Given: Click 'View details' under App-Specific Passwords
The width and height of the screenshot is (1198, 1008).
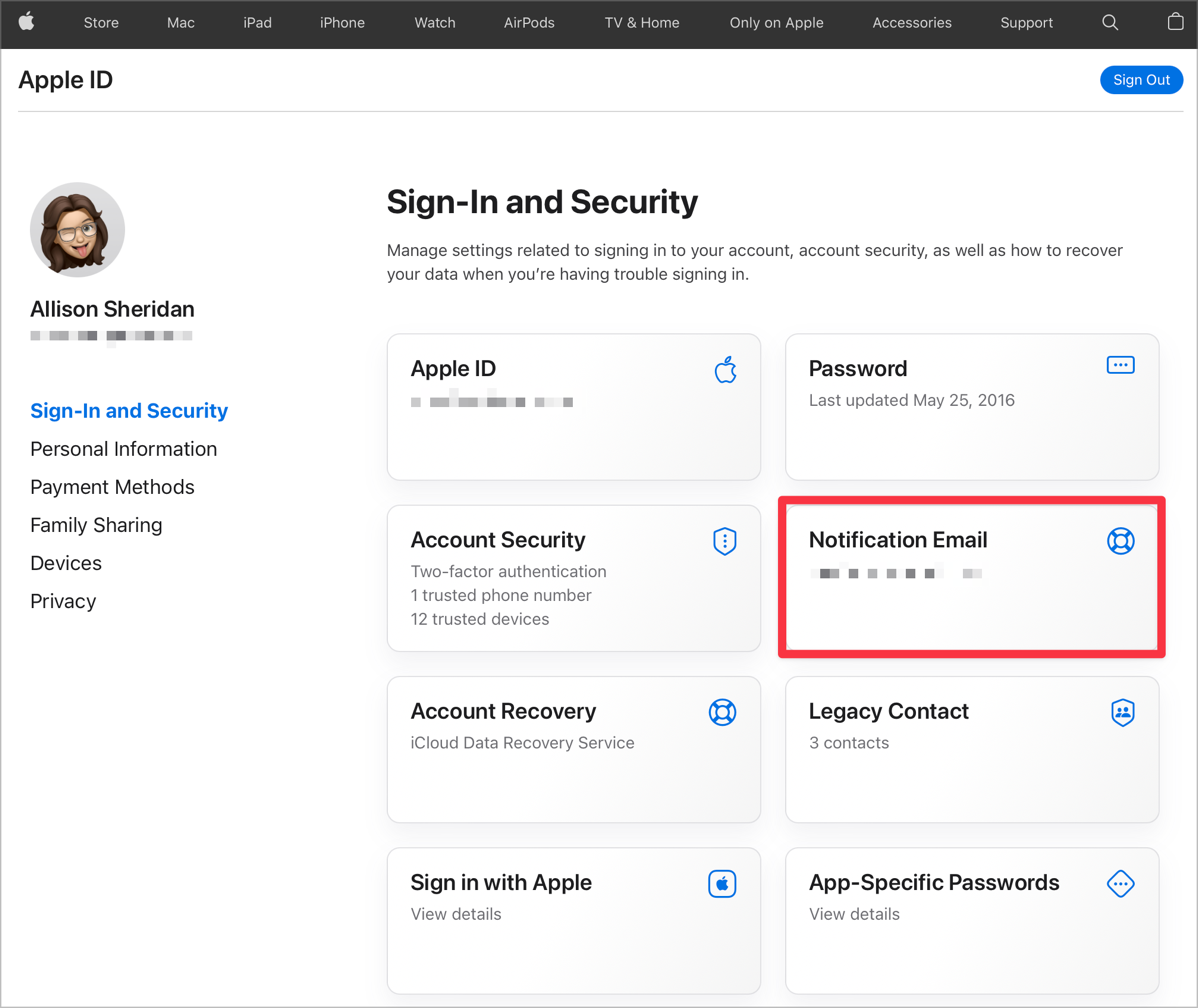Looking at the screenshot, I should (x=854, y=914).
